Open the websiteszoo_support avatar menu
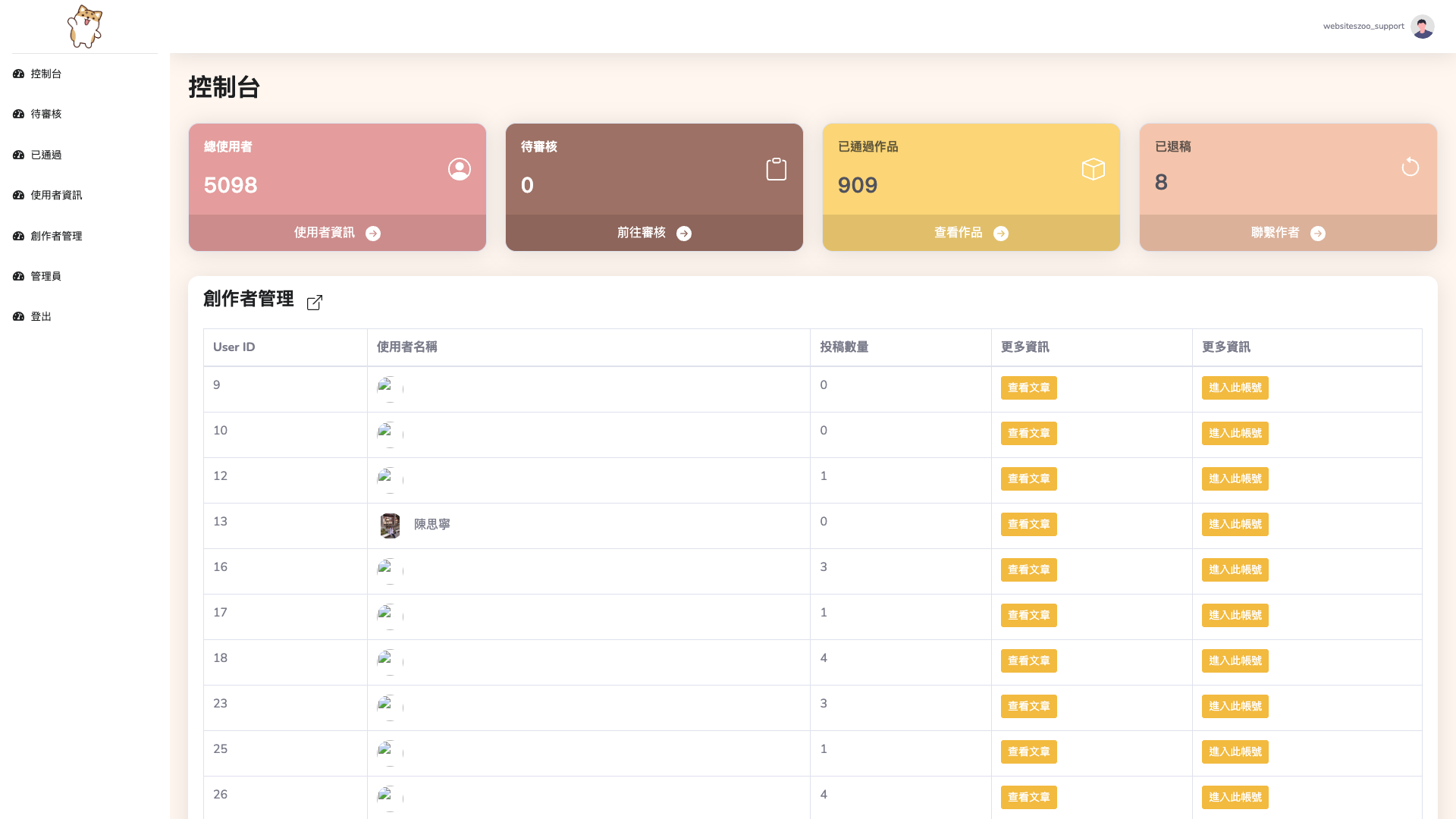Screen dimensions: 1456x819 coord(1422,27)
